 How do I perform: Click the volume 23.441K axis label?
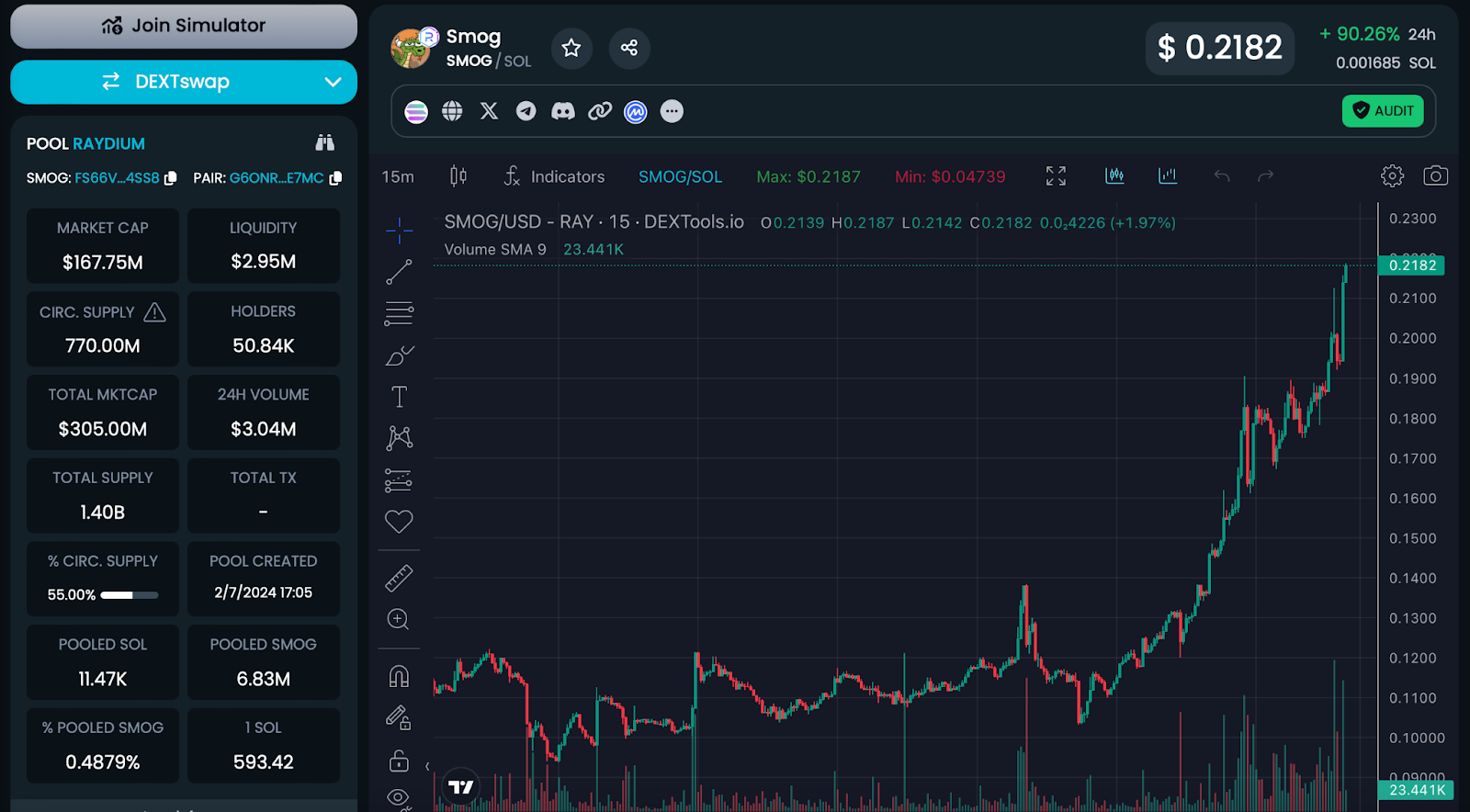[x=1416, y=790]
